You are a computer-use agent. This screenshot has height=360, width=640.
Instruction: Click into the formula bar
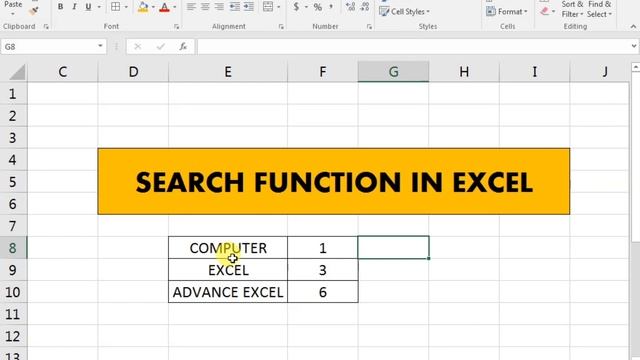pos(413,47)
